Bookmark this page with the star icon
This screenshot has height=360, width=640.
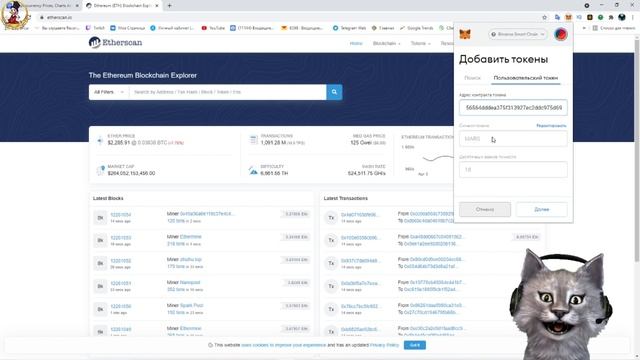[x=544, y=17]
